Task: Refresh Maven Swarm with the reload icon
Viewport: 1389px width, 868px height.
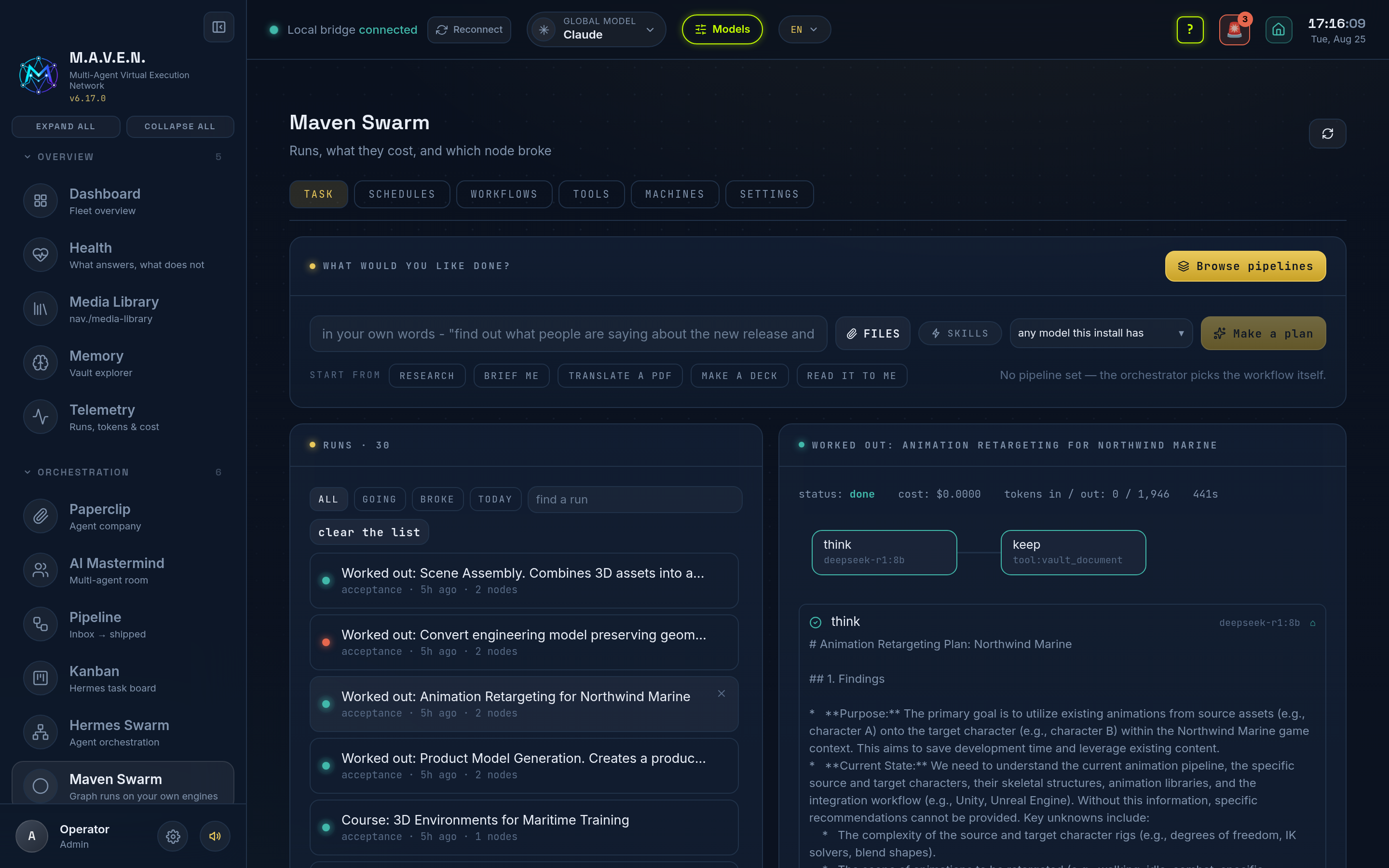Action: point(1328,134)
